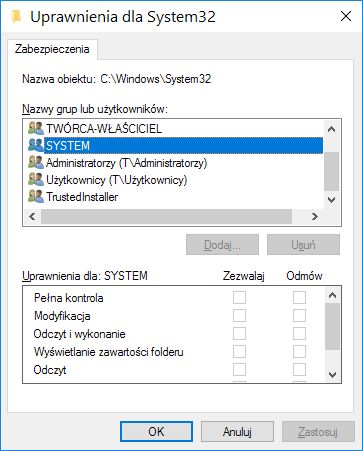The height and width of the screenshot is (451, 363).
Task: Click the OK button
Action: click(156, 432)
